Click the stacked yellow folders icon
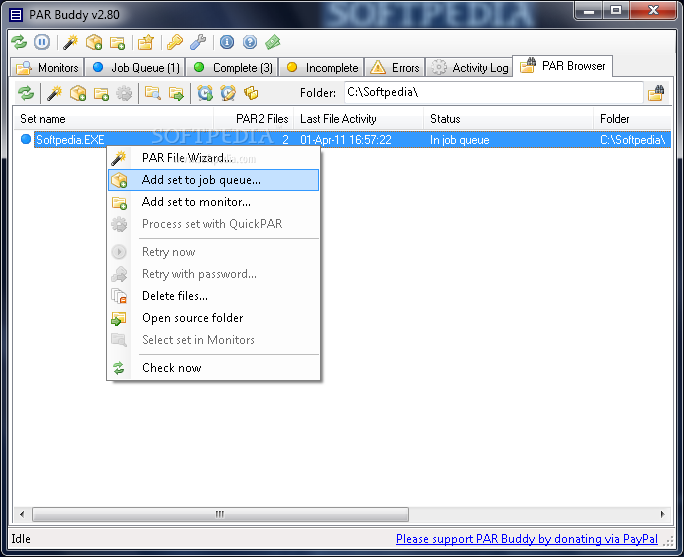The image size is (684, 557). click(x=251, y=93)
